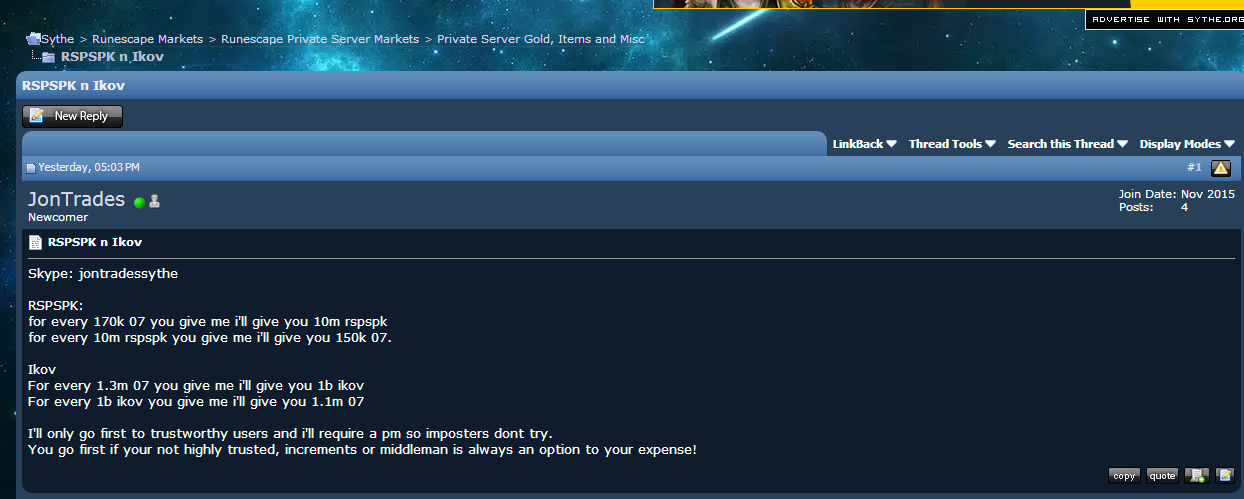Expand the Thread Tools menu
The image size is (1244, 499).
coord(952,144)
